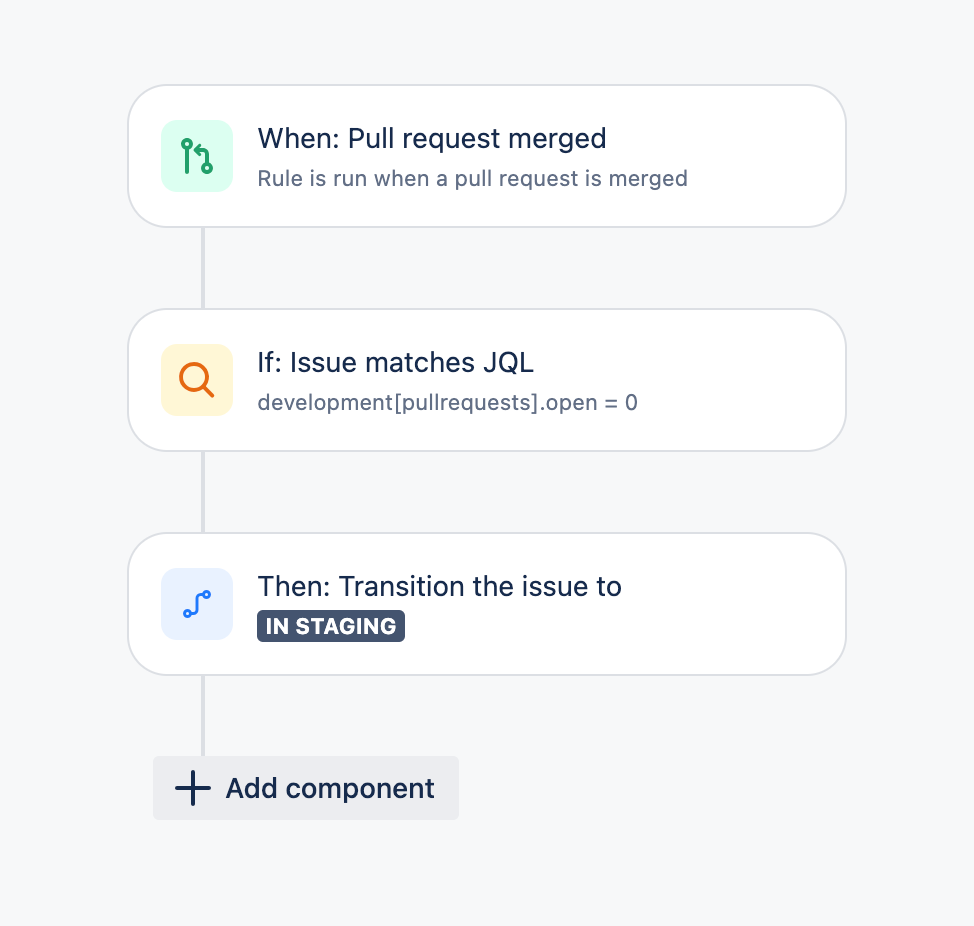Click the word 'Then:' on the action card
This screenshot has width=974, height=926.
click(x=294, y=587)
